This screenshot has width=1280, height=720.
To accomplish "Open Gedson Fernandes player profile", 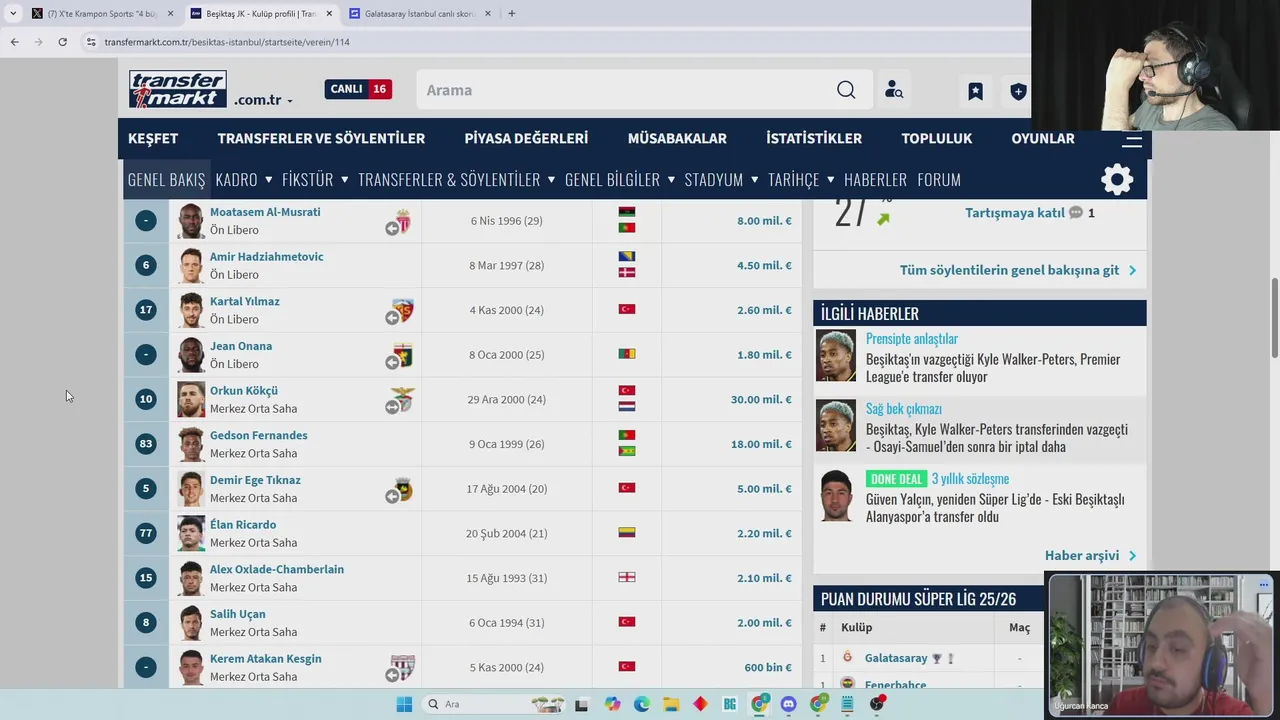I will click(x=258, y=436).
